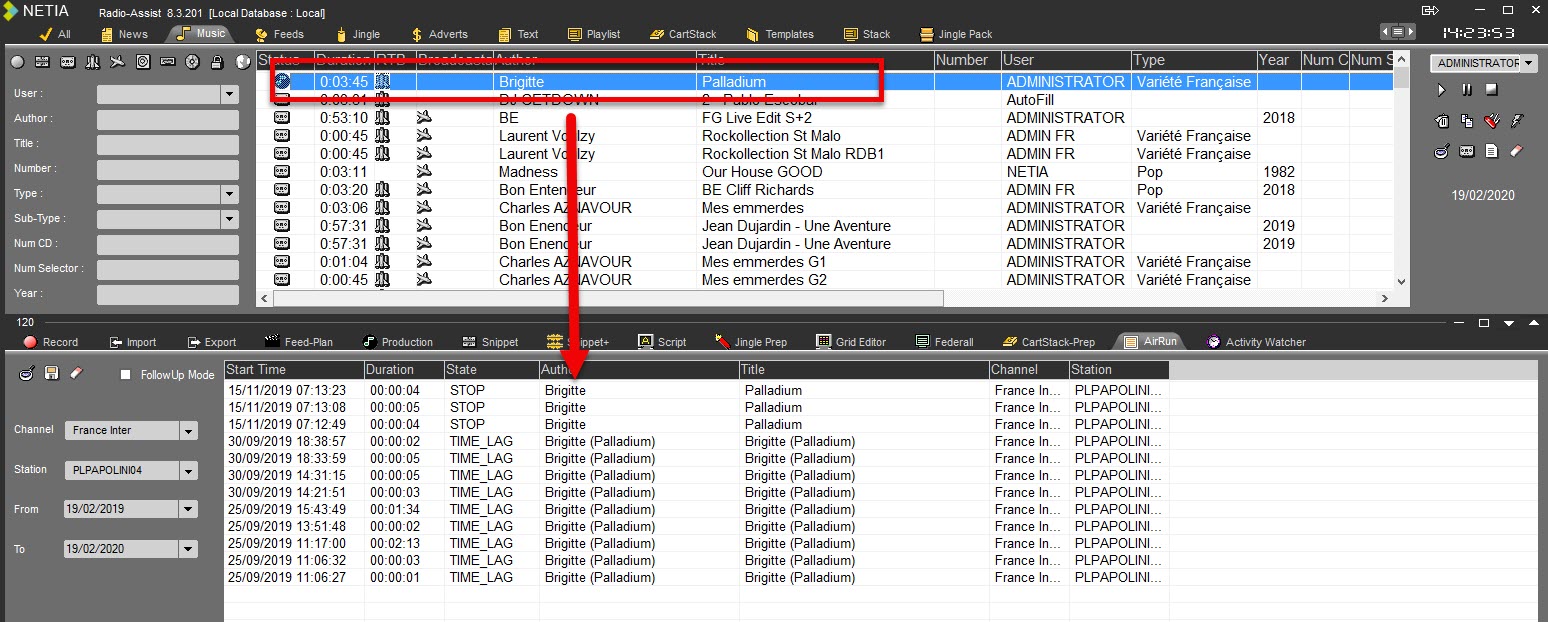
Task: Sort by the Duration column header in AirRun
Action: 402,370
